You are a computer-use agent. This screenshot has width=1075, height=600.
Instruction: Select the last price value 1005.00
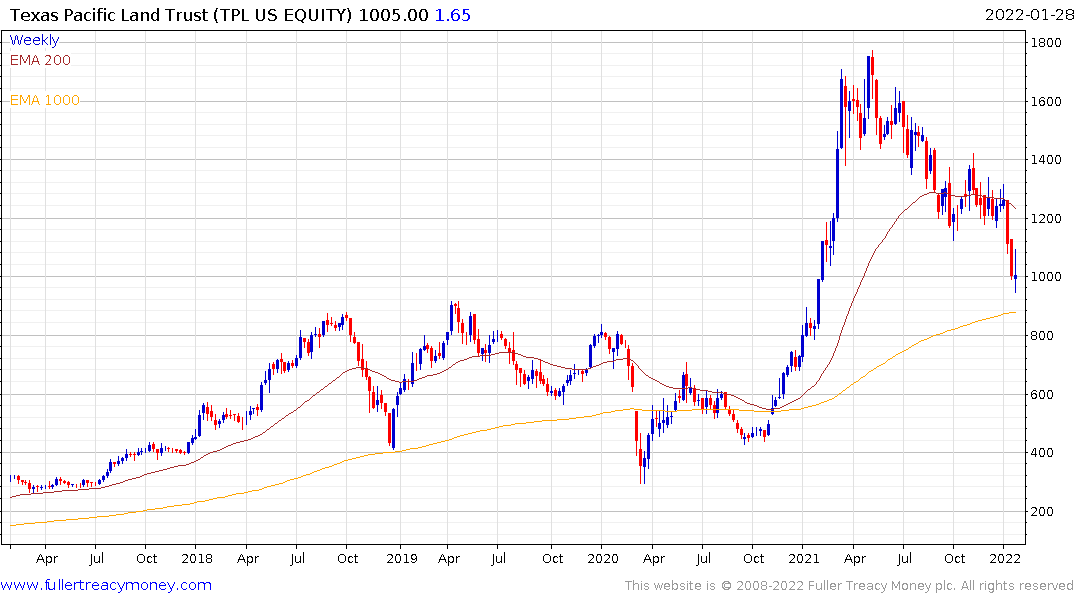point(394,15)
